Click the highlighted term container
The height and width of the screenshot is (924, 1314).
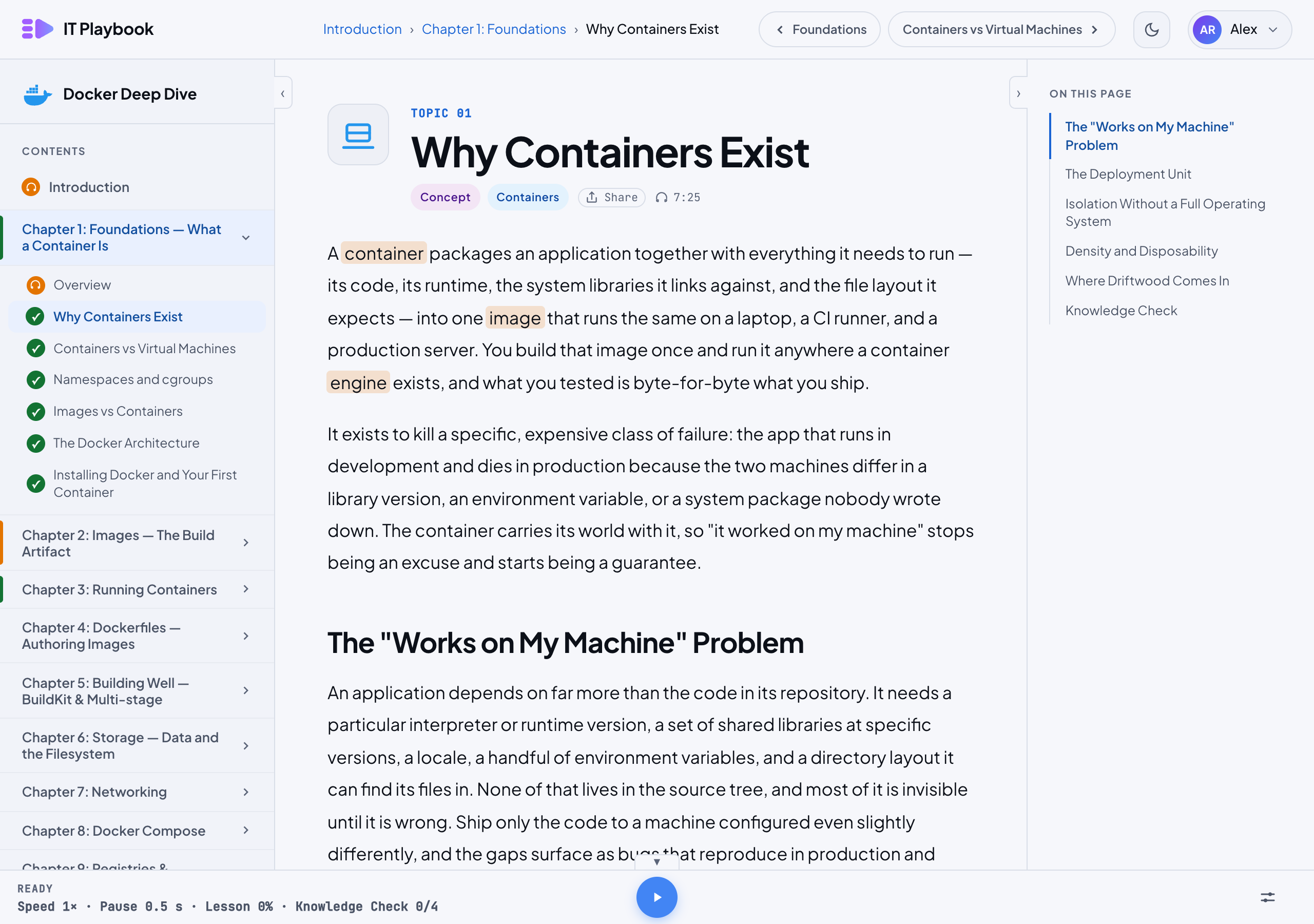383,253
